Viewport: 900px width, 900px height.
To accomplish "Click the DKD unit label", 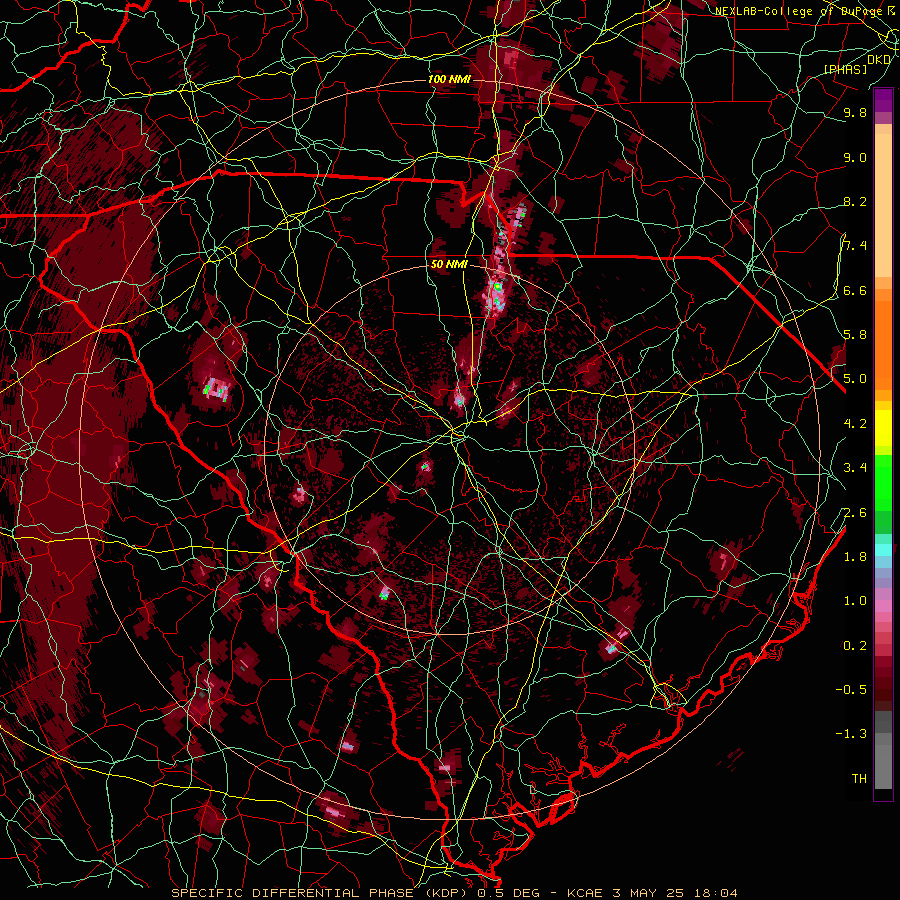I will tap(879, 60).
